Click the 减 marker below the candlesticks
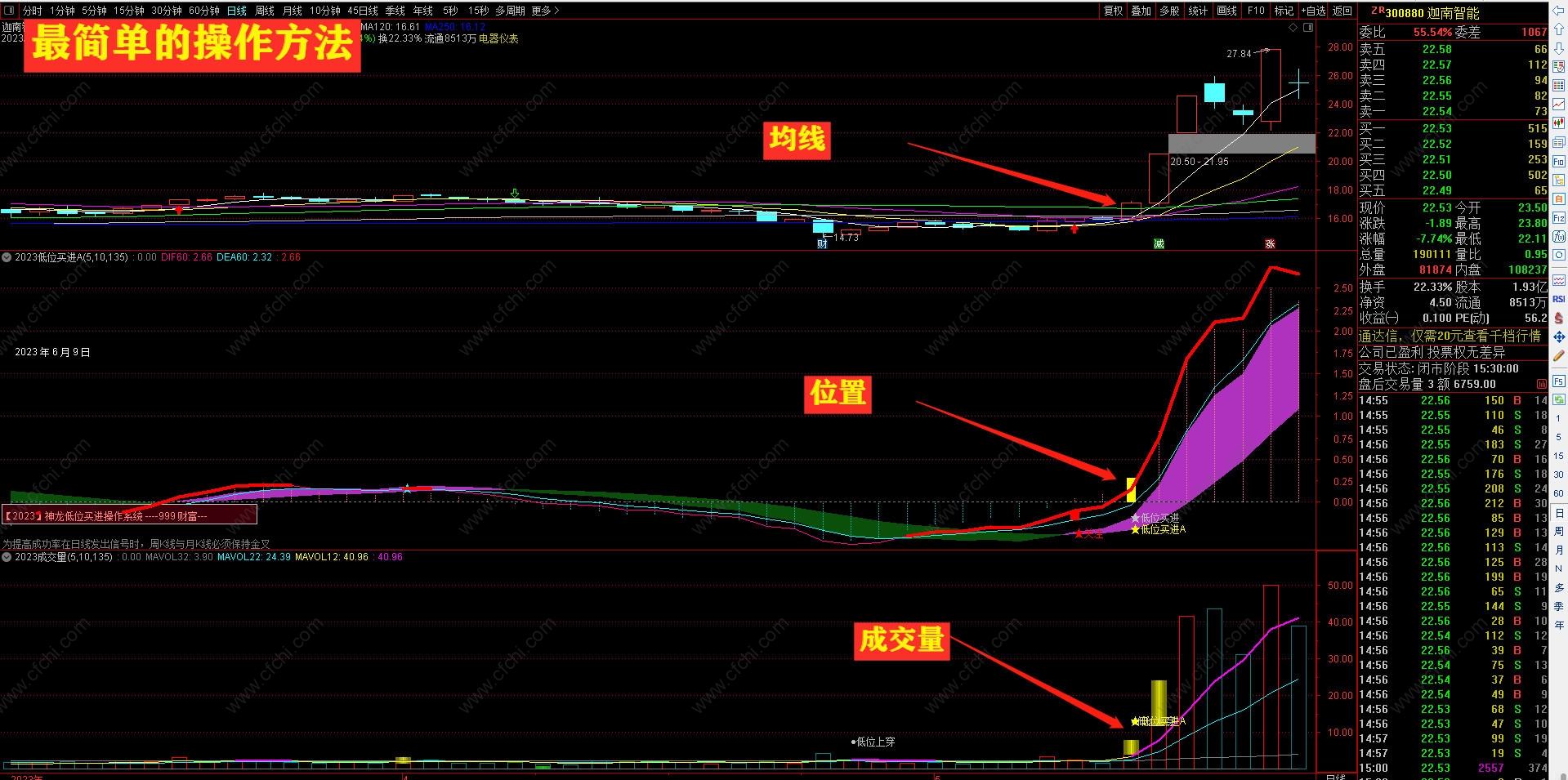The image size is (1568, 780). pyautogui.click(x=1159, y=243)
